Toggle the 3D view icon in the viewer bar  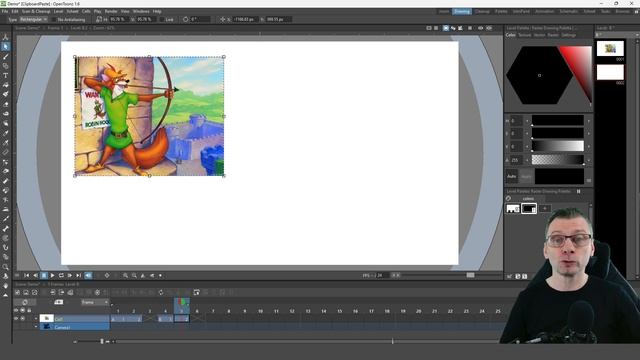[x=453, y=28]
